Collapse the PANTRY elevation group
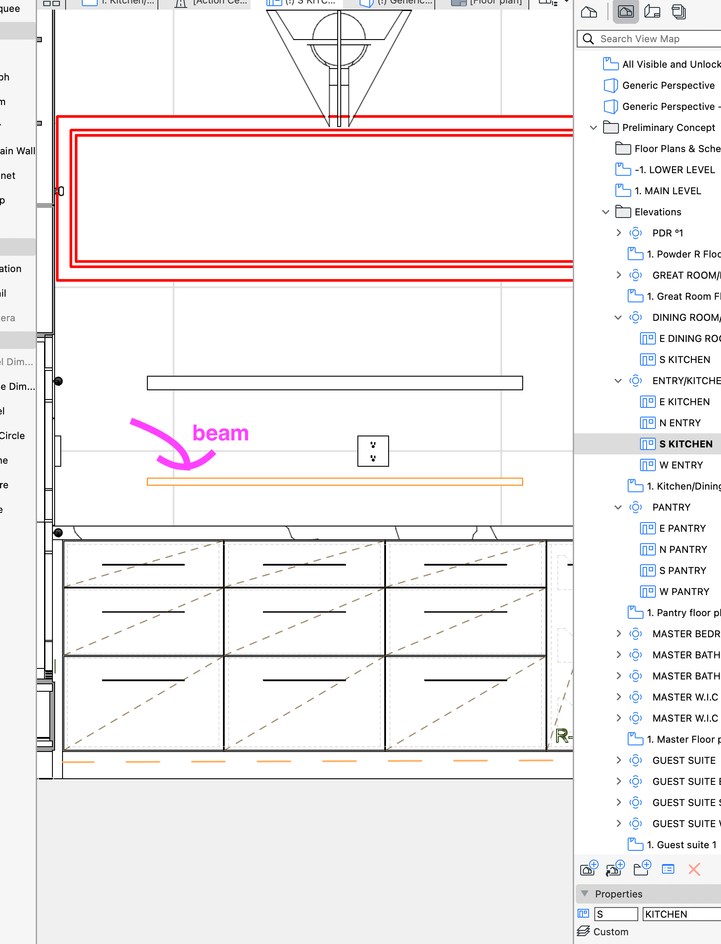The image size is (721, 944). pos(618,507)
